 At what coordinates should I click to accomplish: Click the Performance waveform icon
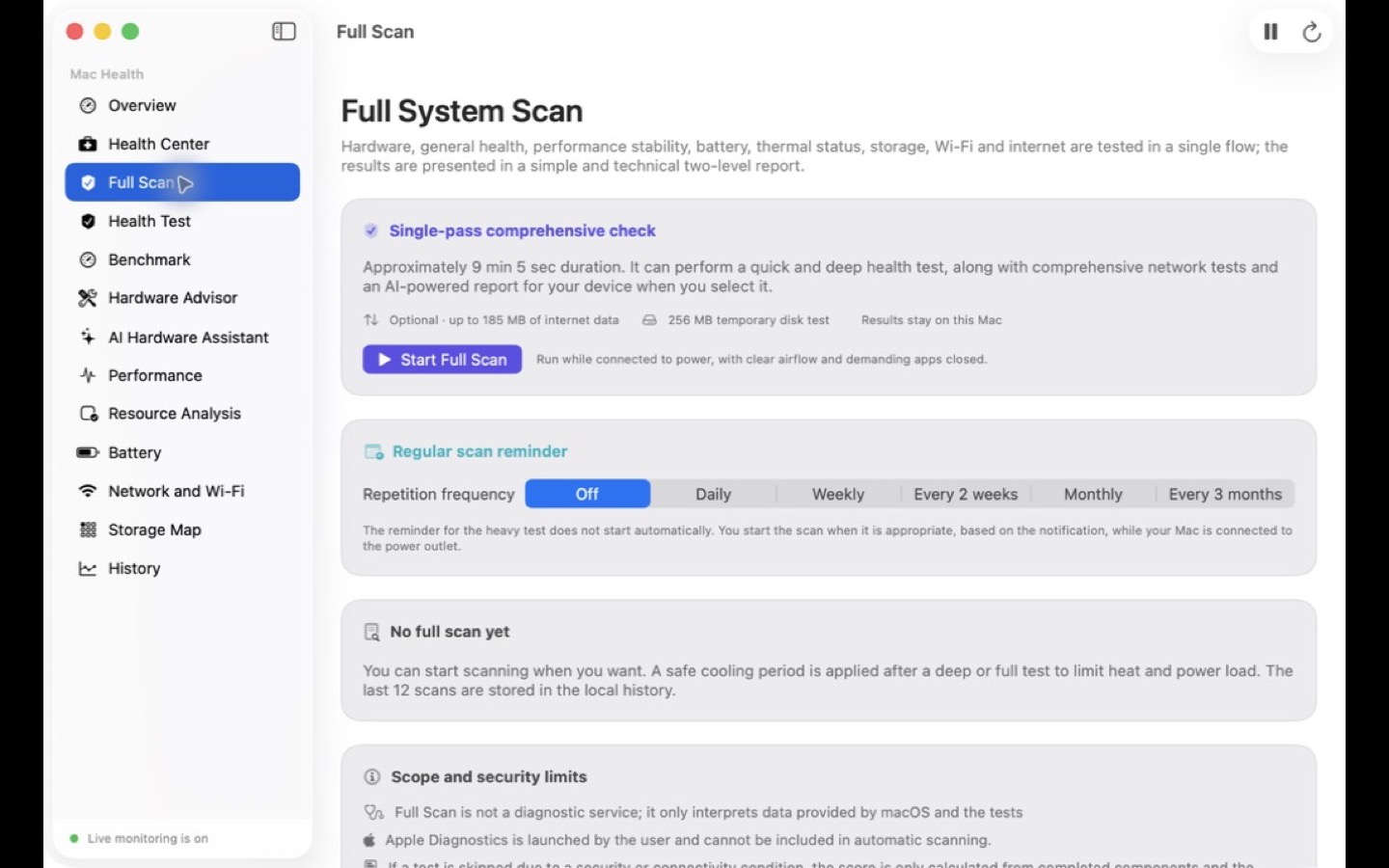click(x=88, y=375)
